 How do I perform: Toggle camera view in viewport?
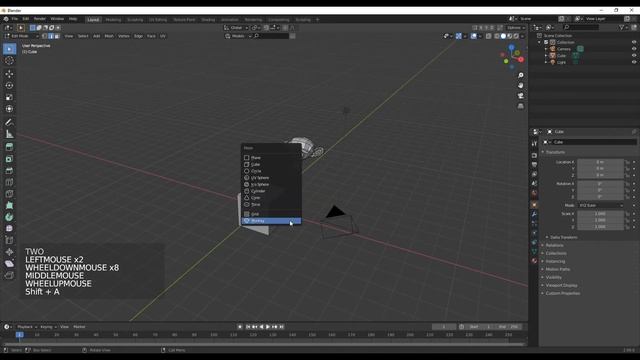(x=521, y=96)
